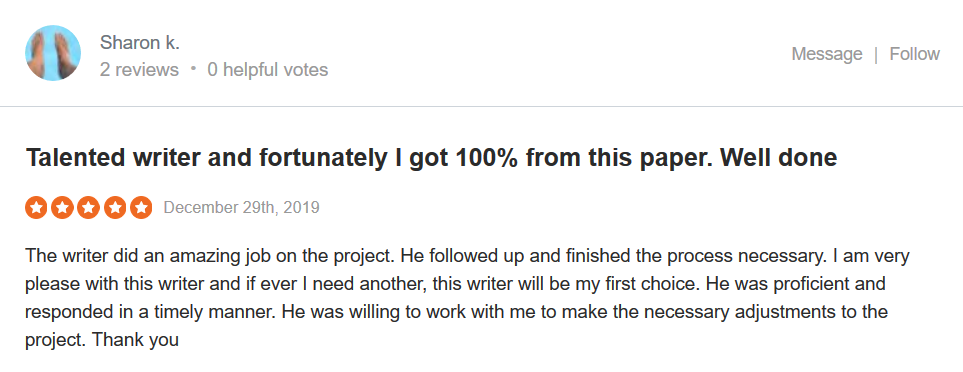Open the 'Talented writer' review title
Viewport: 963px width, 372px height.
[x=431, y=158]
